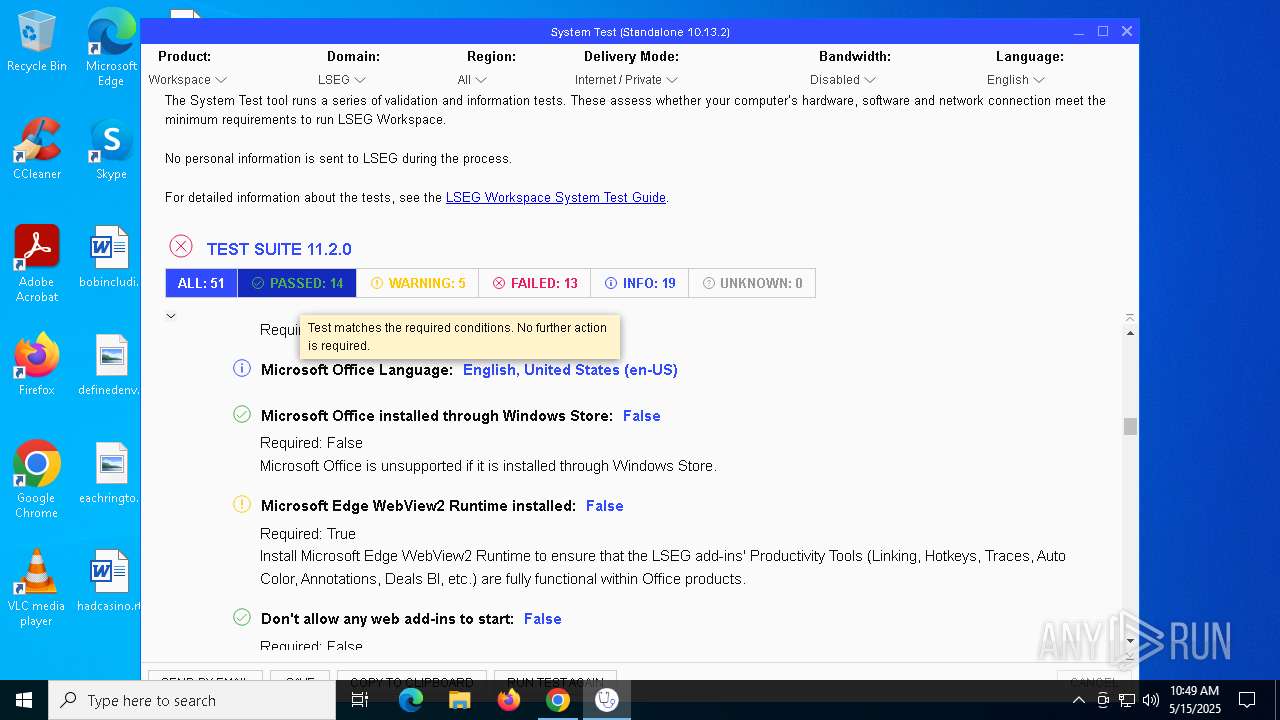Filter tests by UNKNOWN: 0 tab

pyautogui.click(x=753, y=283)
